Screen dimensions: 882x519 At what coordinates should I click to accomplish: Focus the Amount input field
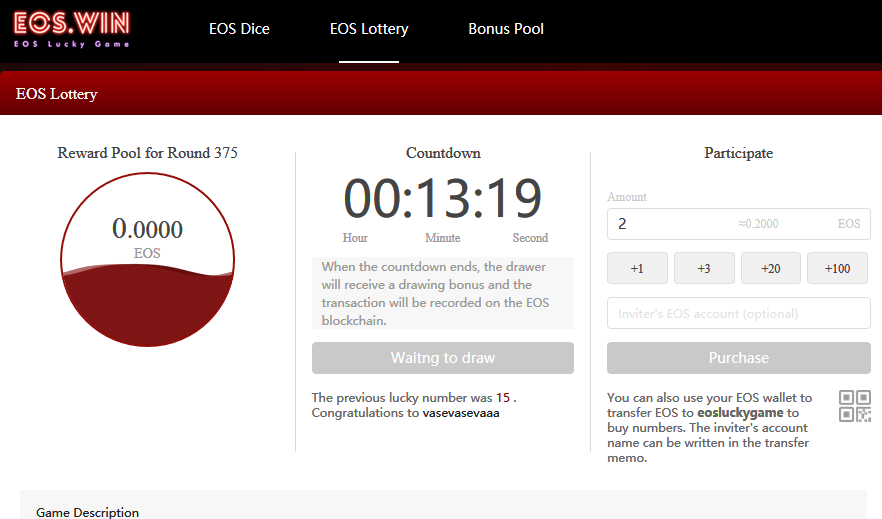click(739, 224)
